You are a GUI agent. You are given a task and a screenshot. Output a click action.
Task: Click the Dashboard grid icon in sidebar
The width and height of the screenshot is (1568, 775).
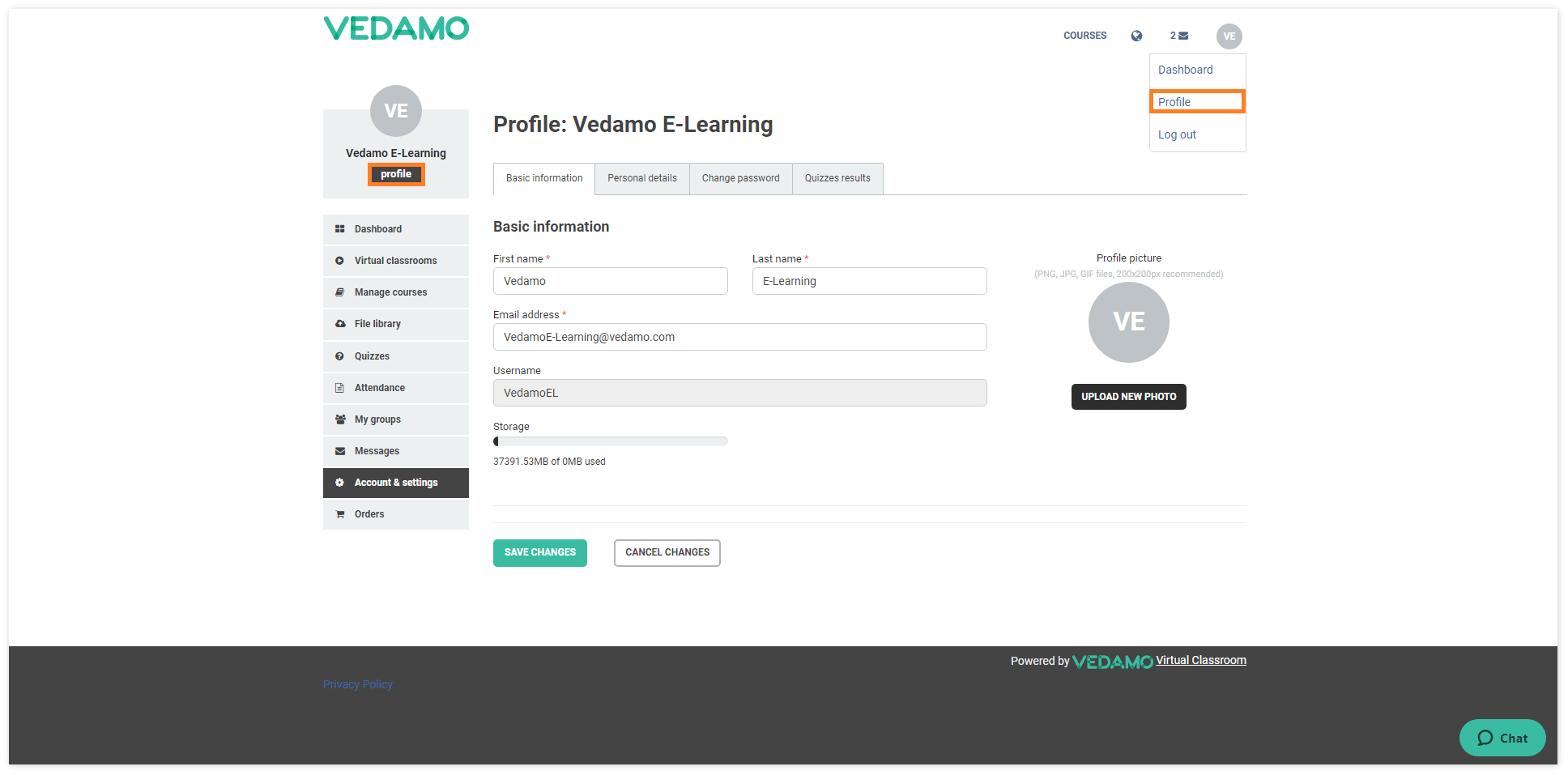(340, 229)
